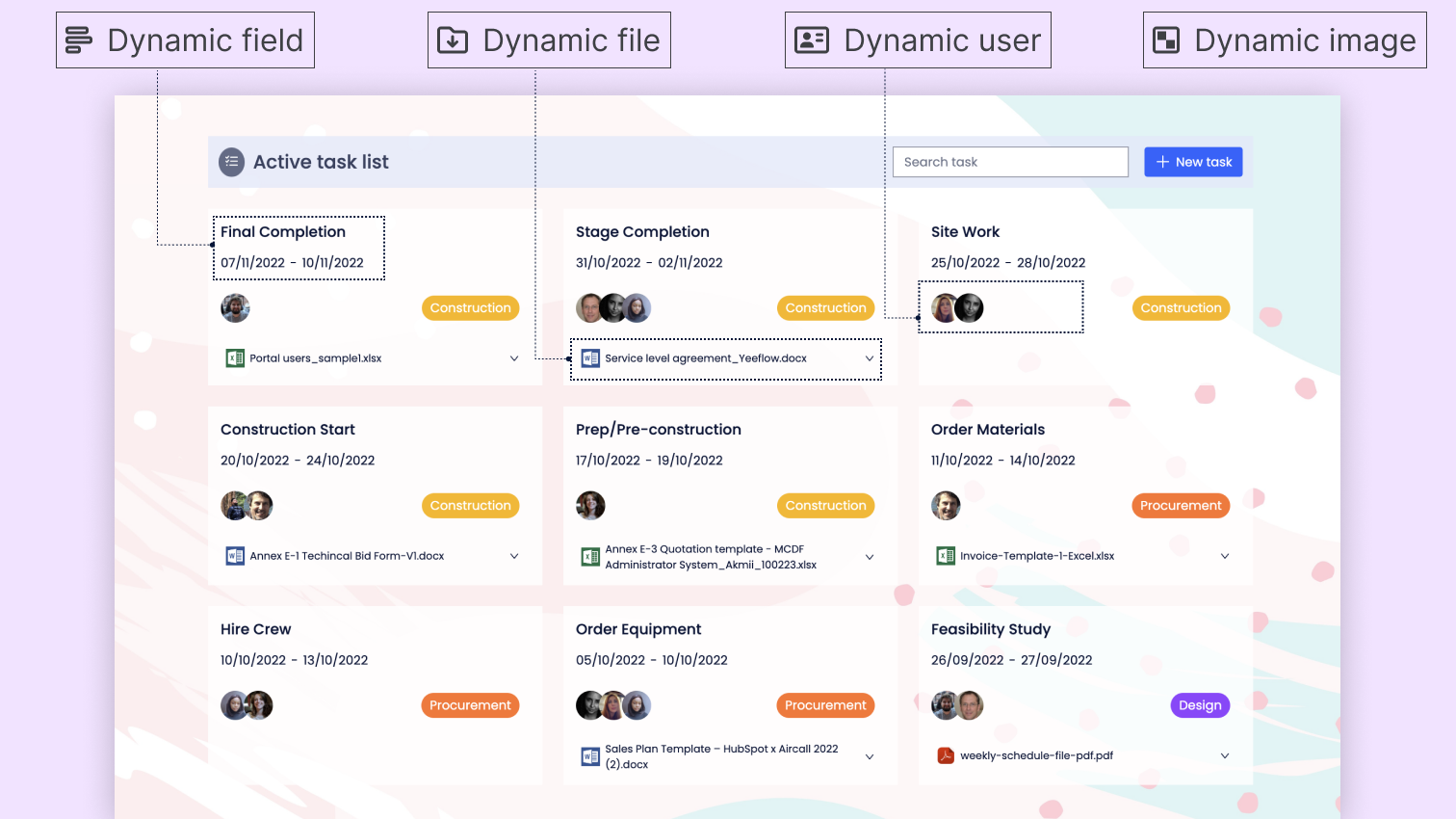Viewport: 1456px width, 819px height.
Task: Click the avatar on Order Materials card
Action: (946, 506)
